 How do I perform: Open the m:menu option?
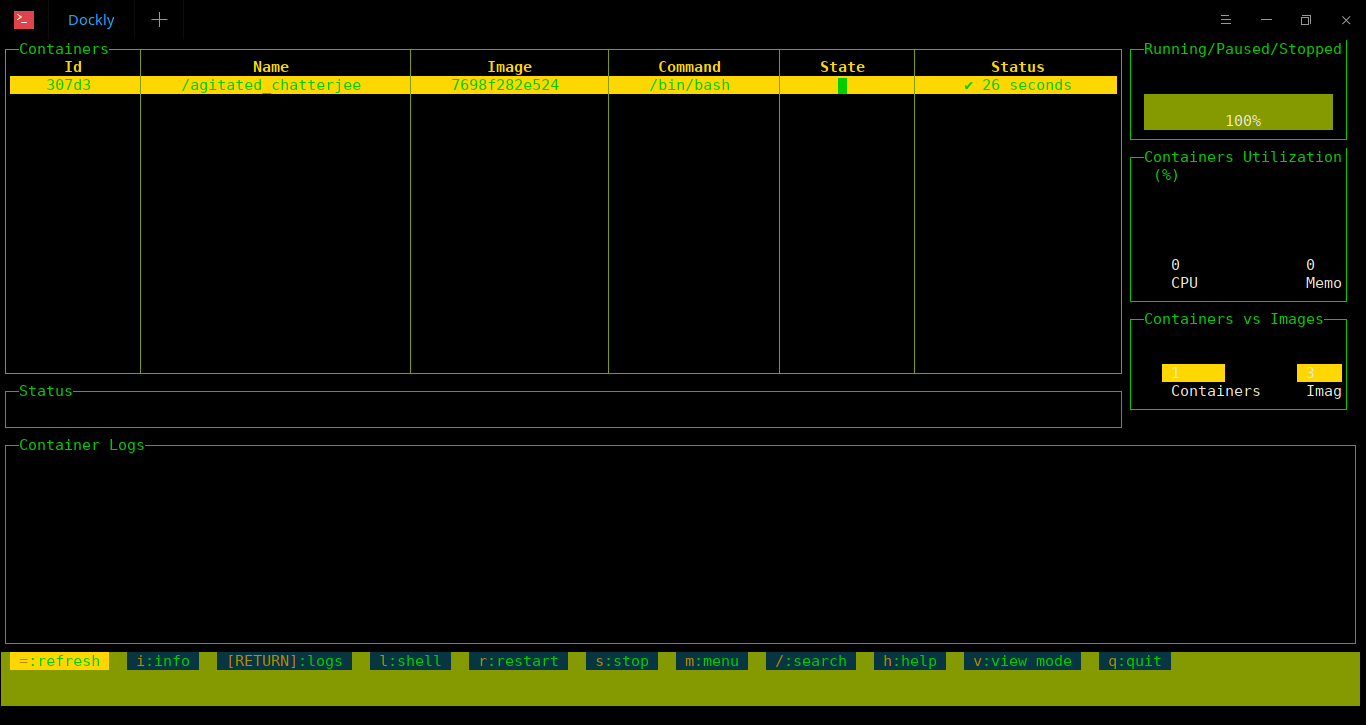pos(712,661)
